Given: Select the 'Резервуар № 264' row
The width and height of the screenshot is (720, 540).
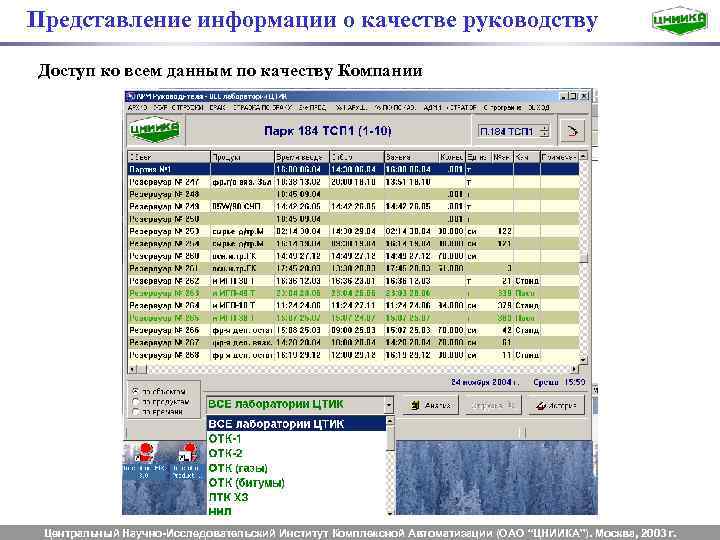Looking at the screenshot, I should point(353,306).
